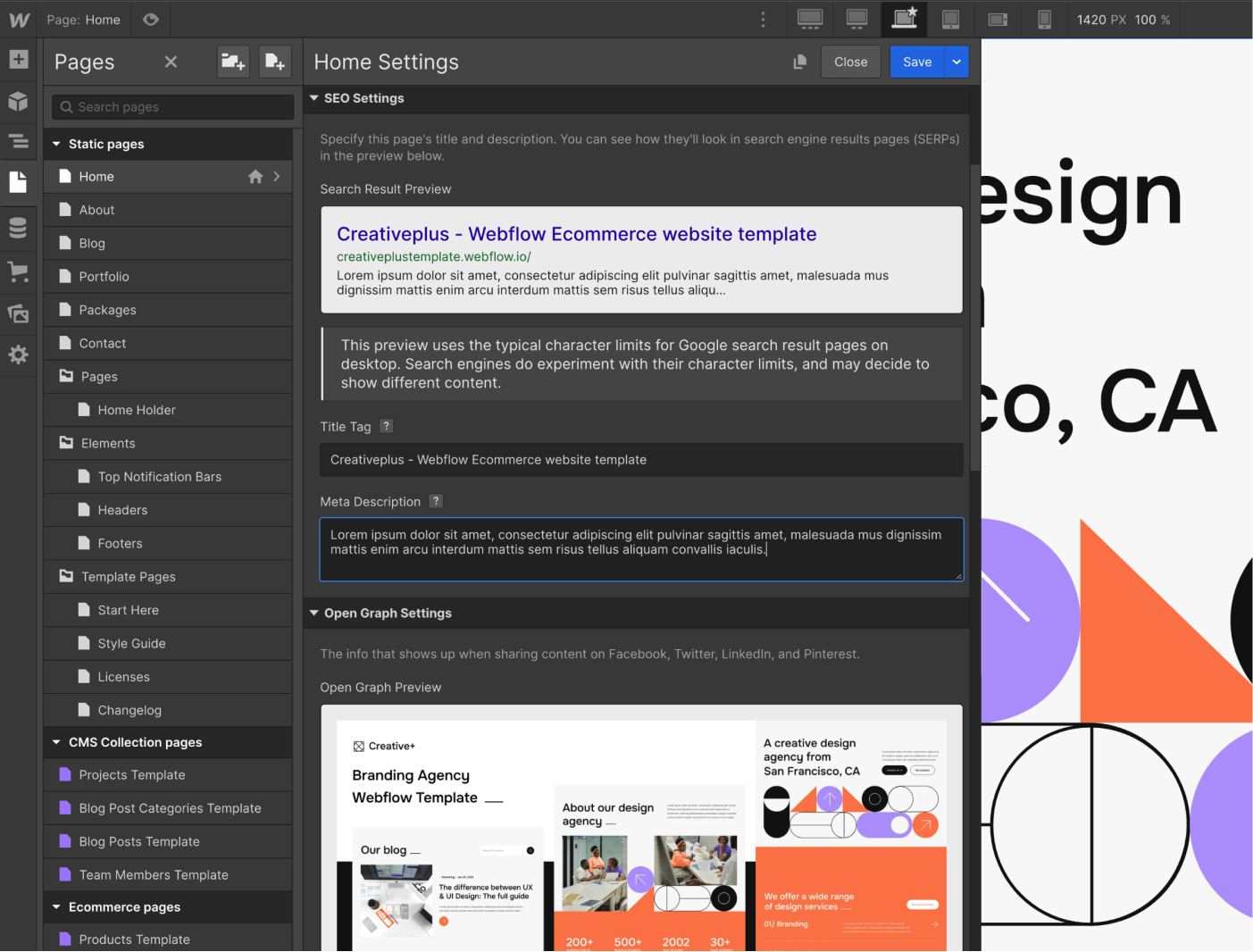Click the Meta Description help icon
1253x952 pixels.
coord(436,501)
